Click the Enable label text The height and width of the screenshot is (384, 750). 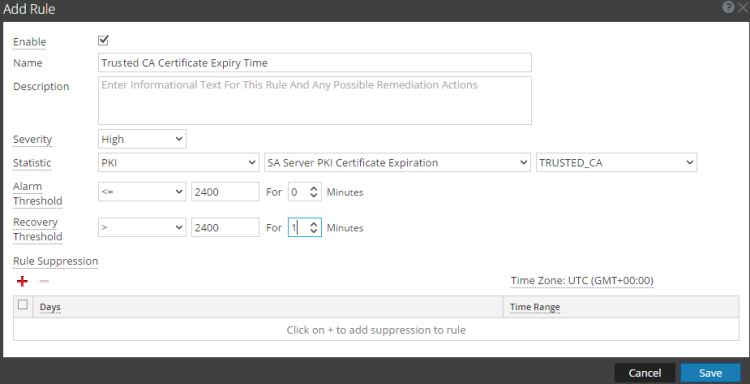30,42
